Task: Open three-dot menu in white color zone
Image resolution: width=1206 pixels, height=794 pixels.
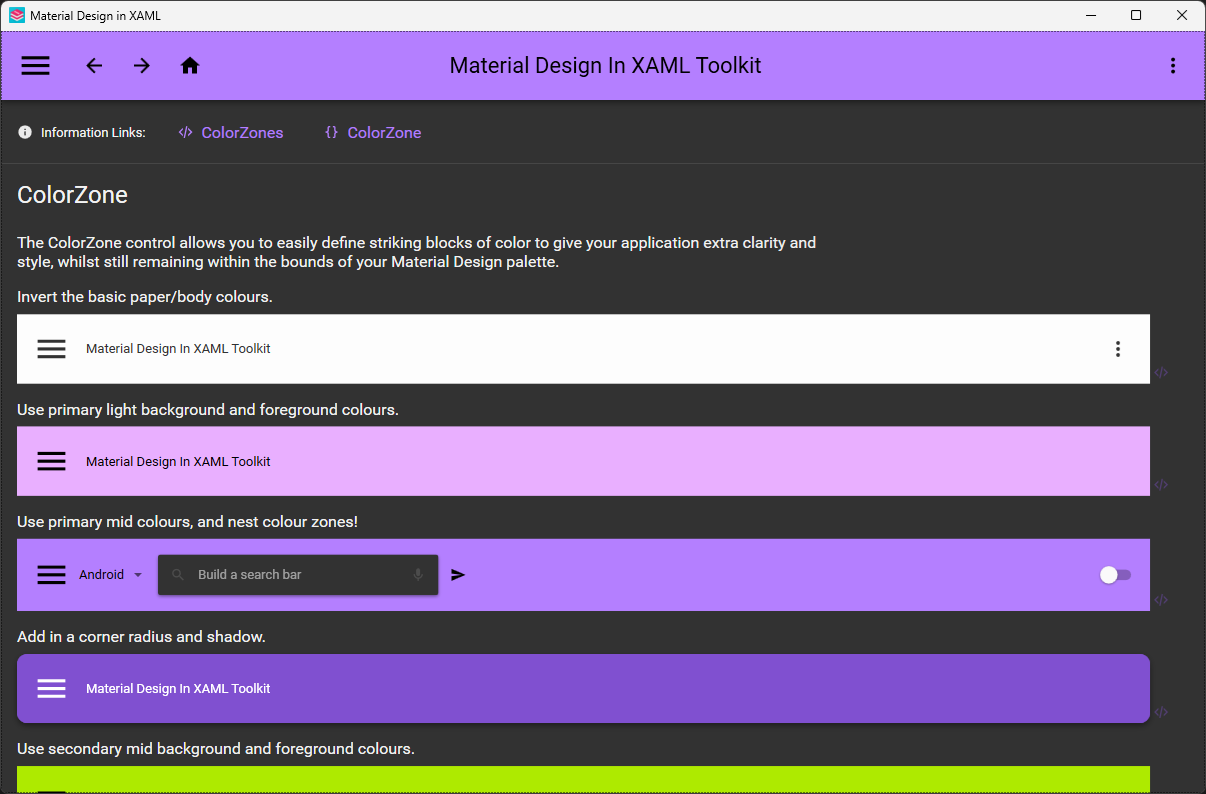Action: (1118, 349)
